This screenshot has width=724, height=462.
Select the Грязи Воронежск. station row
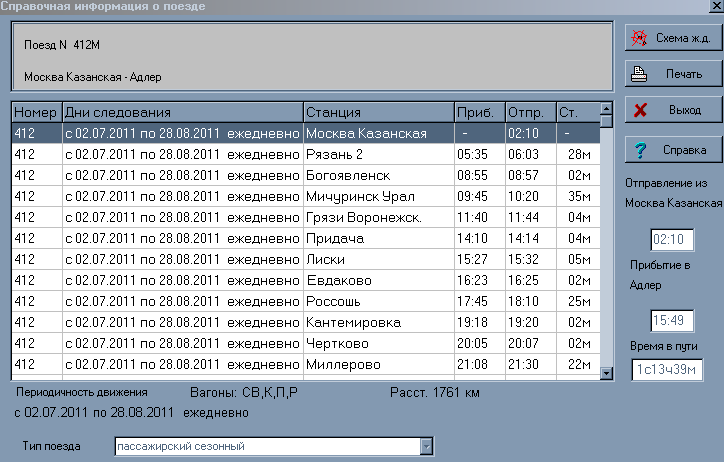[x=306, y=217]
